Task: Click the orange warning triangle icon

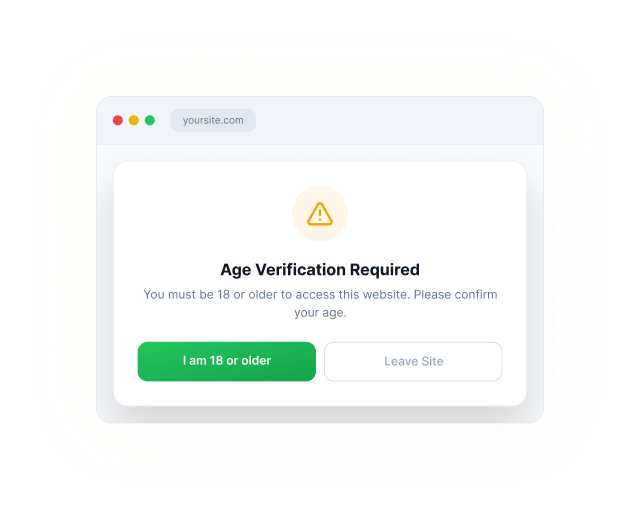Action: (320, 214)
